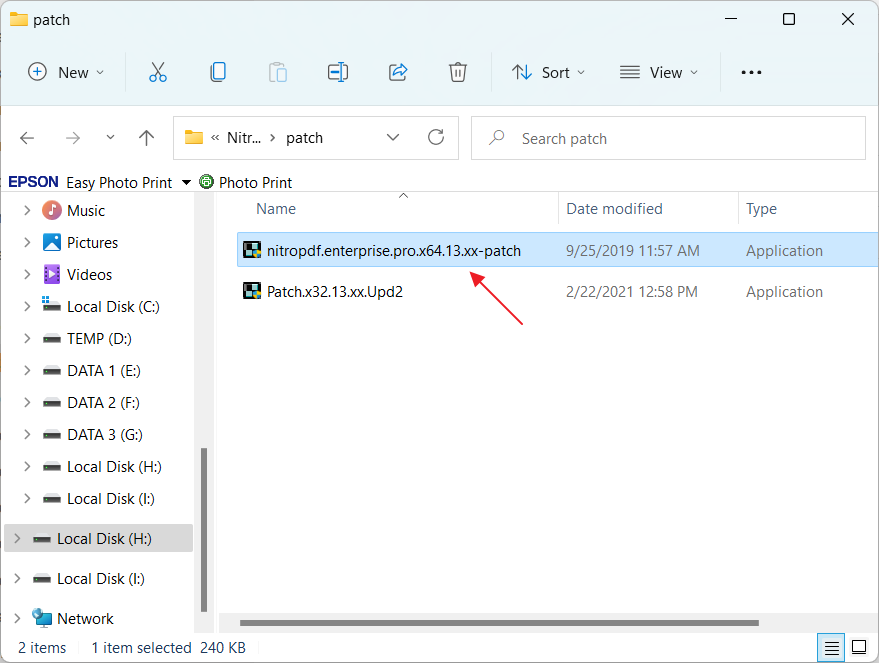This screenshot has height=663, width=879.
Task: Sort by the Type column header
Action: point(761,209)
